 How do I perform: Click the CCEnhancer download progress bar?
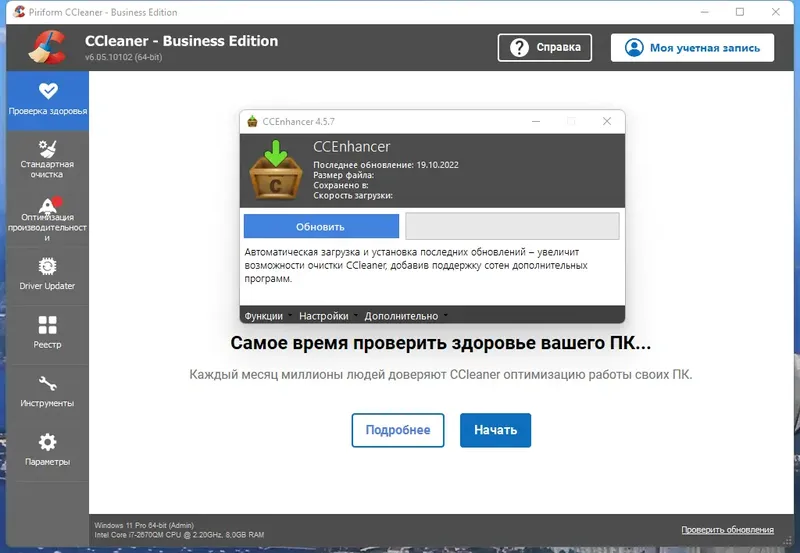coord(512,226)
